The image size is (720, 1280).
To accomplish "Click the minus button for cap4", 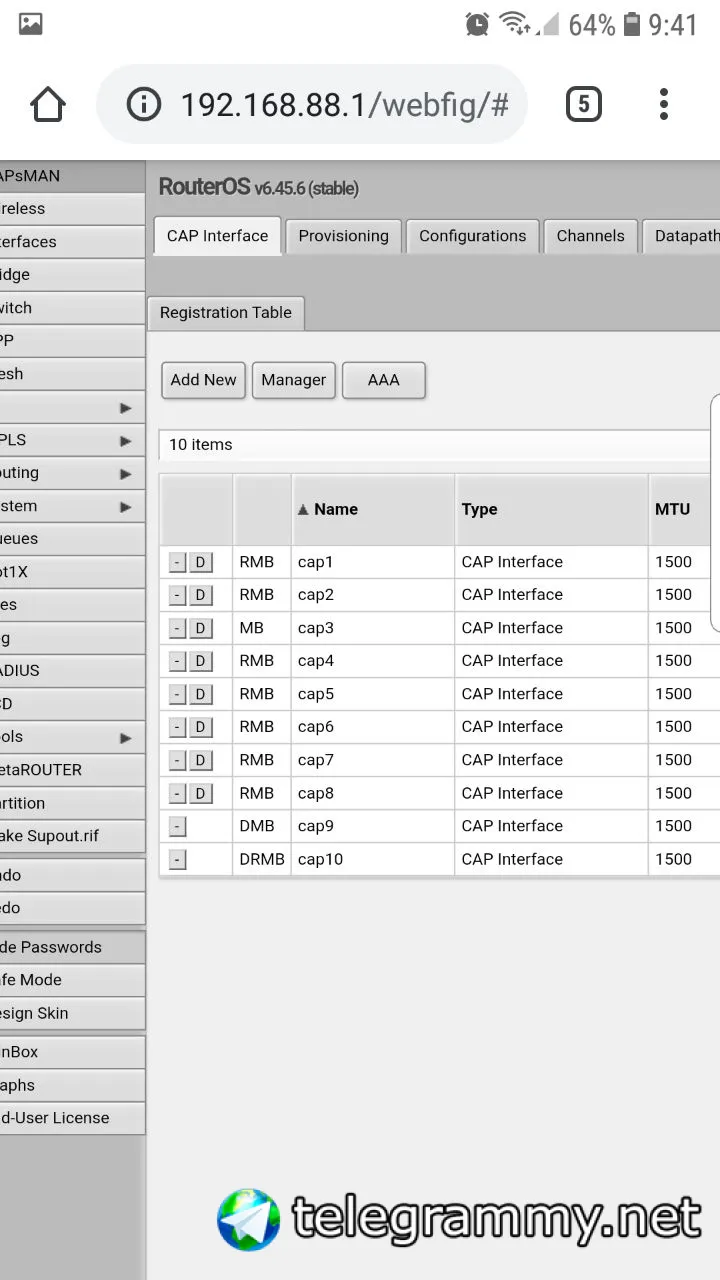I will 177,662.
